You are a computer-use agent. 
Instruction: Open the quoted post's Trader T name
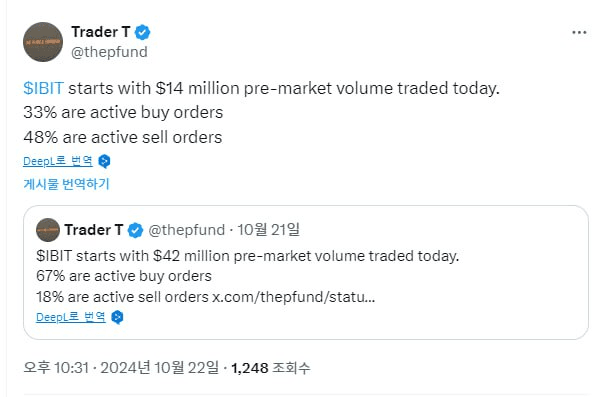[x=94, y=230]
